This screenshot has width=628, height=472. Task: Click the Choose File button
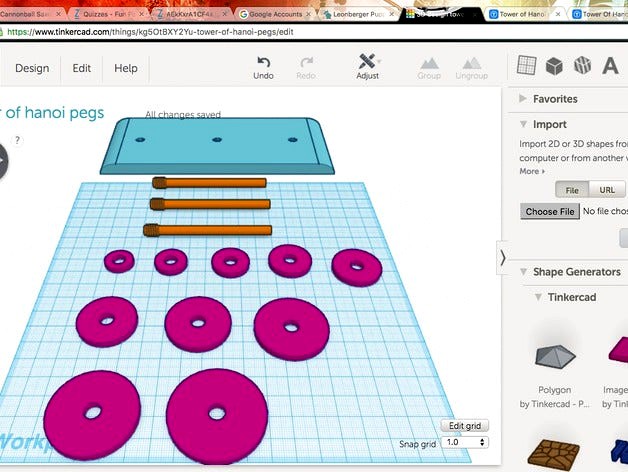(x=549, y=212)
